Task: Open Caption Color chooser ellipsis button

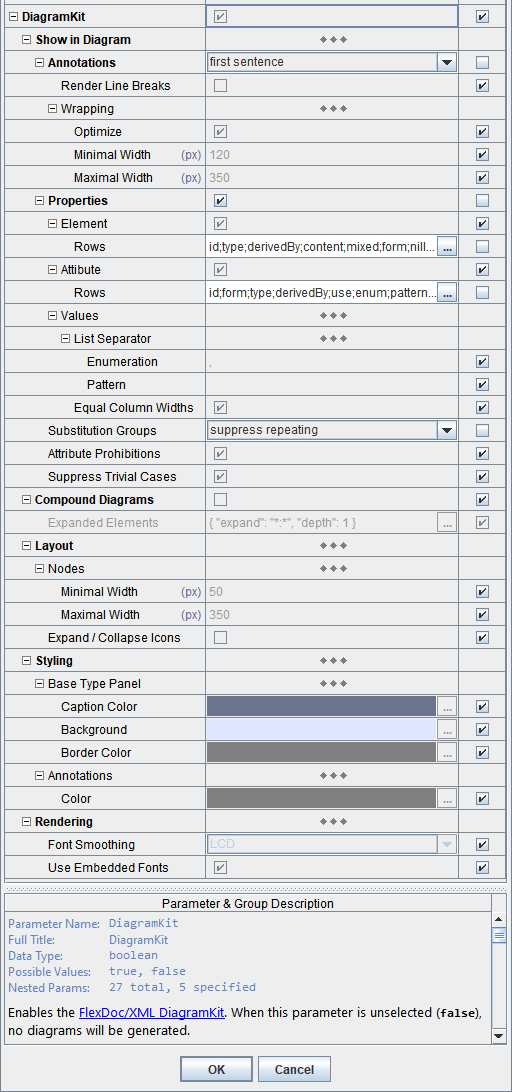Action: click(x=447, y=707)
